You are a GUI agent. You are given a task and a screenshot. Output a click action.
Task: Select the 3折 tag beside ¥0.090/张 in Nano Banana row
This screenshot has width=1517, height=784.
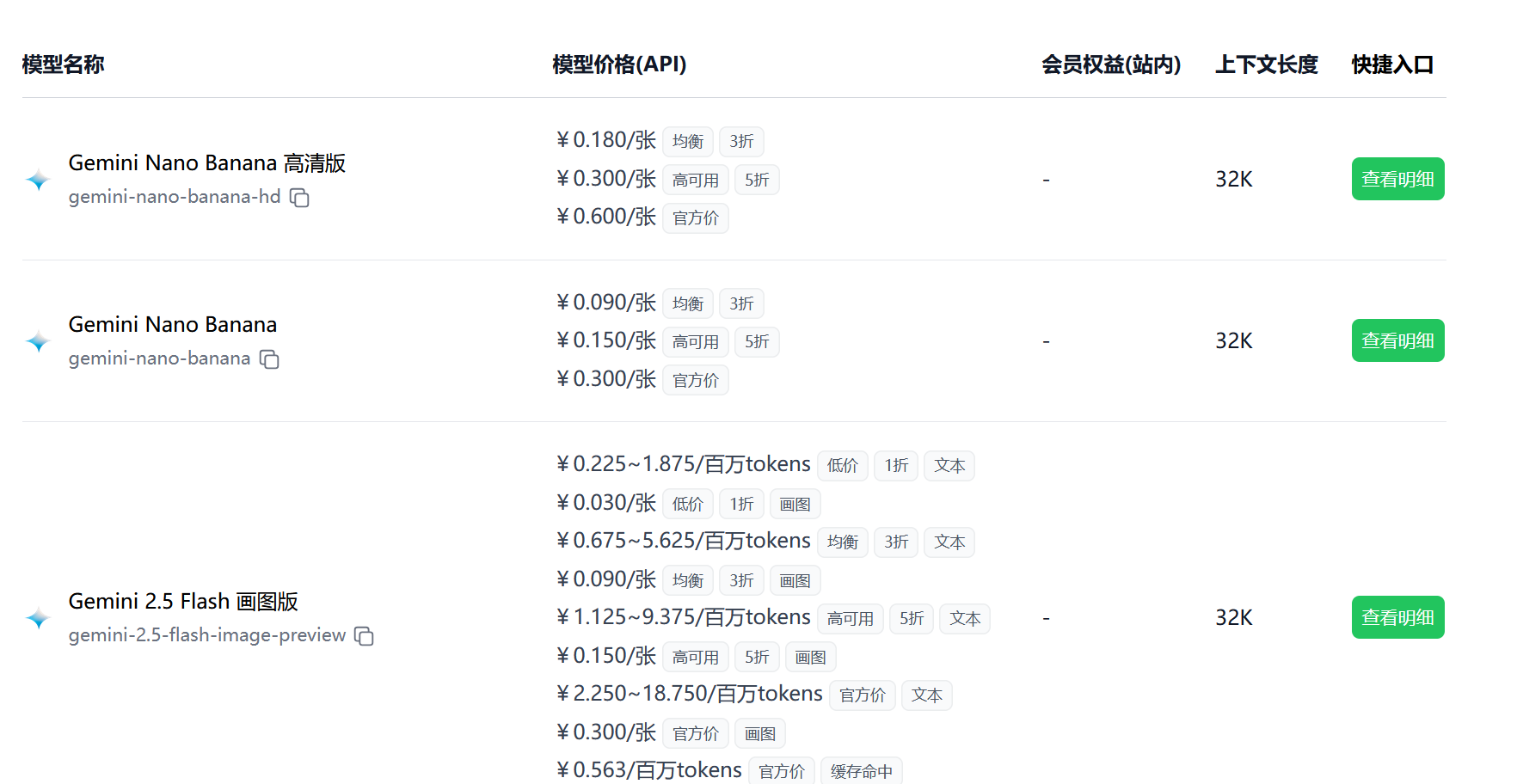[x=741, y=303]
